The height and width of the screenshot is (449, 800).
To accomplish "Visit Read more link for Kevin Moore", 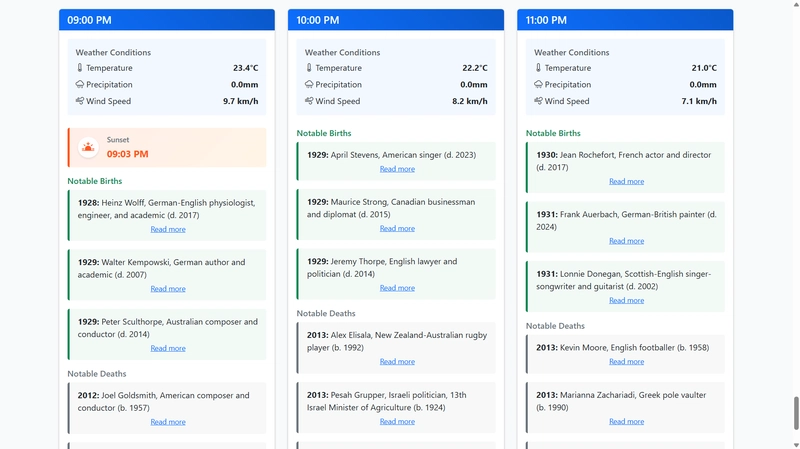I will 627,361.
